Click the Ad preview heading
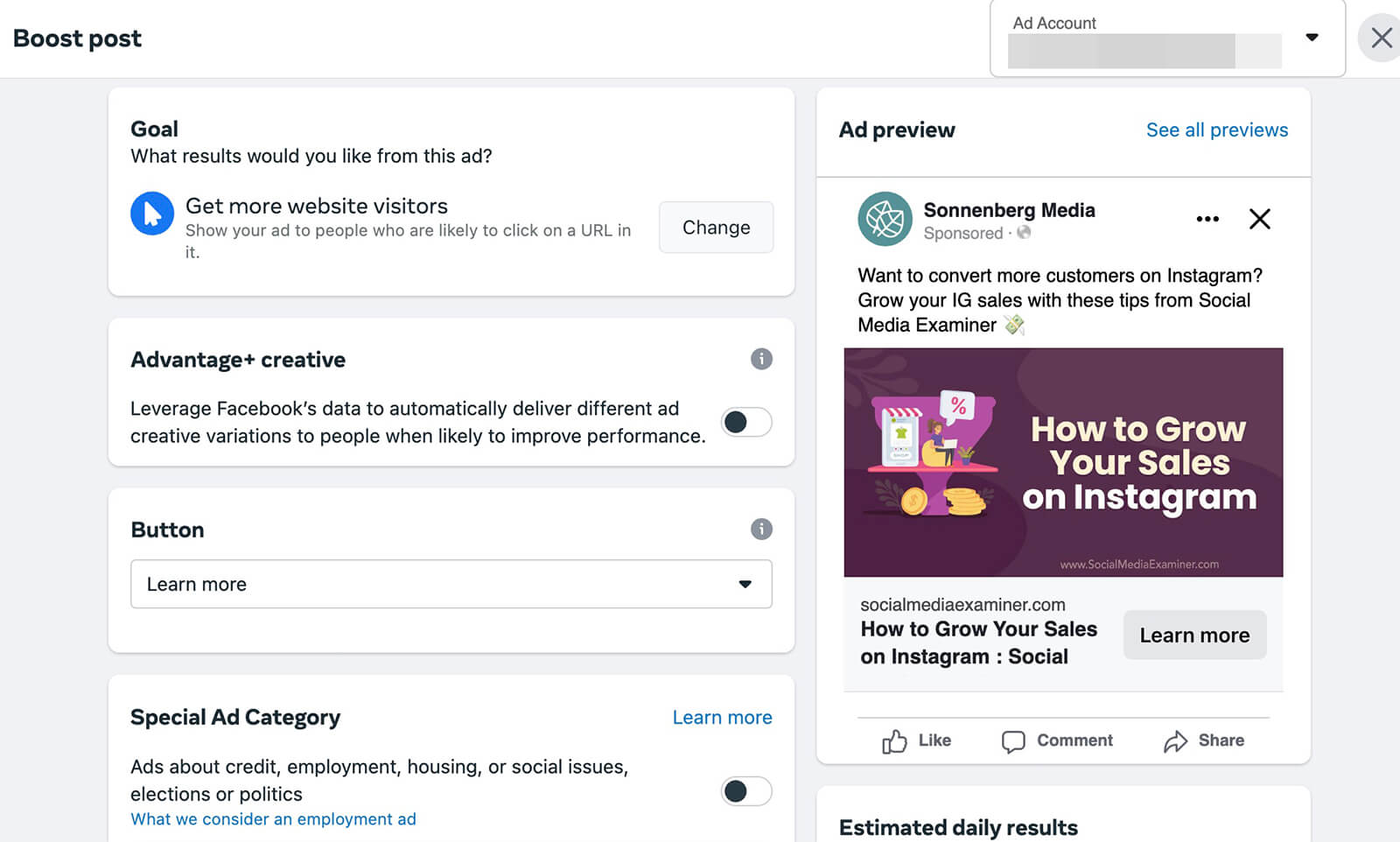 897,130
